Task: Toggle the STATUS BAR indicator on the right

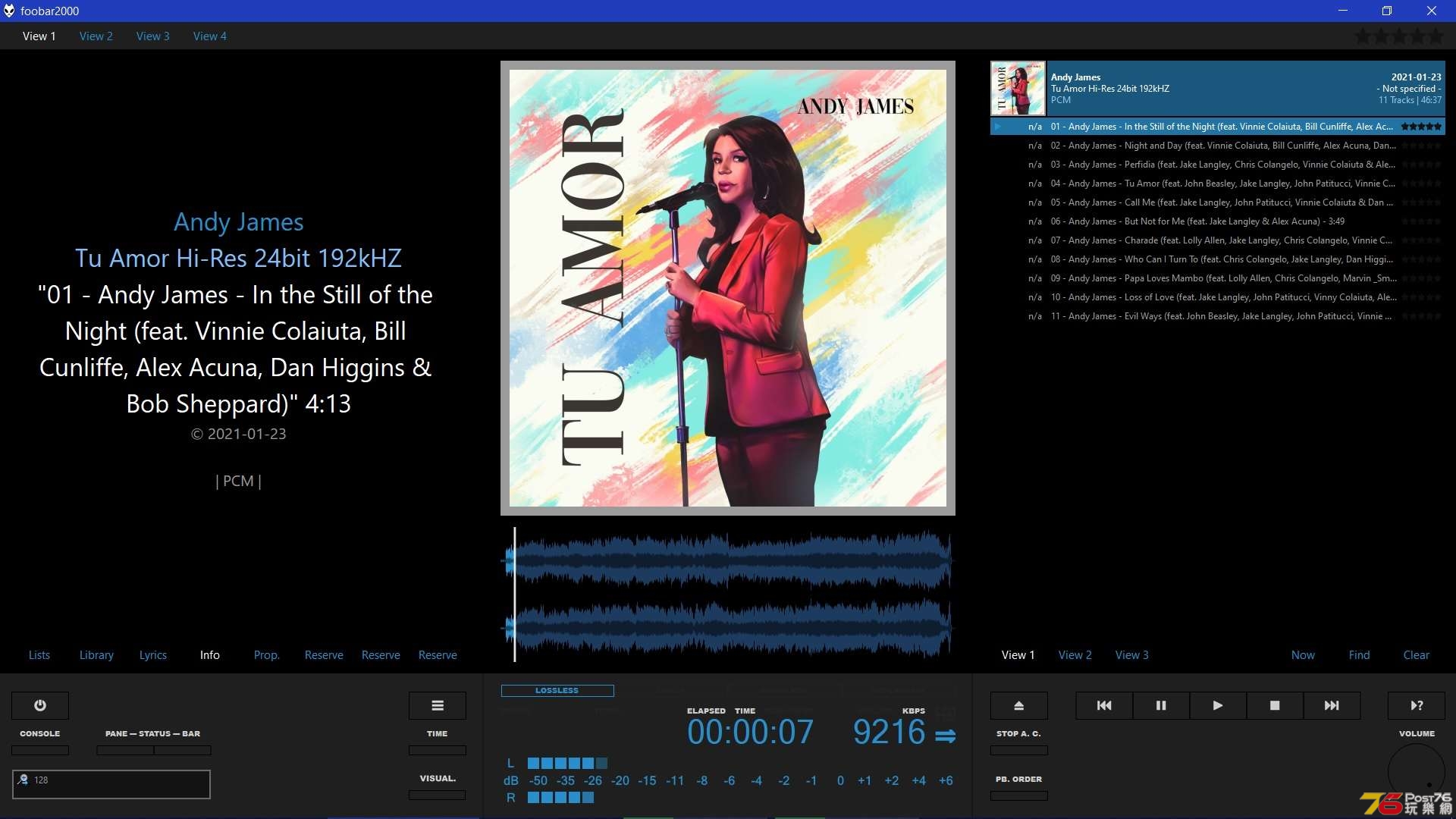Action: click(x=183, y=750)
